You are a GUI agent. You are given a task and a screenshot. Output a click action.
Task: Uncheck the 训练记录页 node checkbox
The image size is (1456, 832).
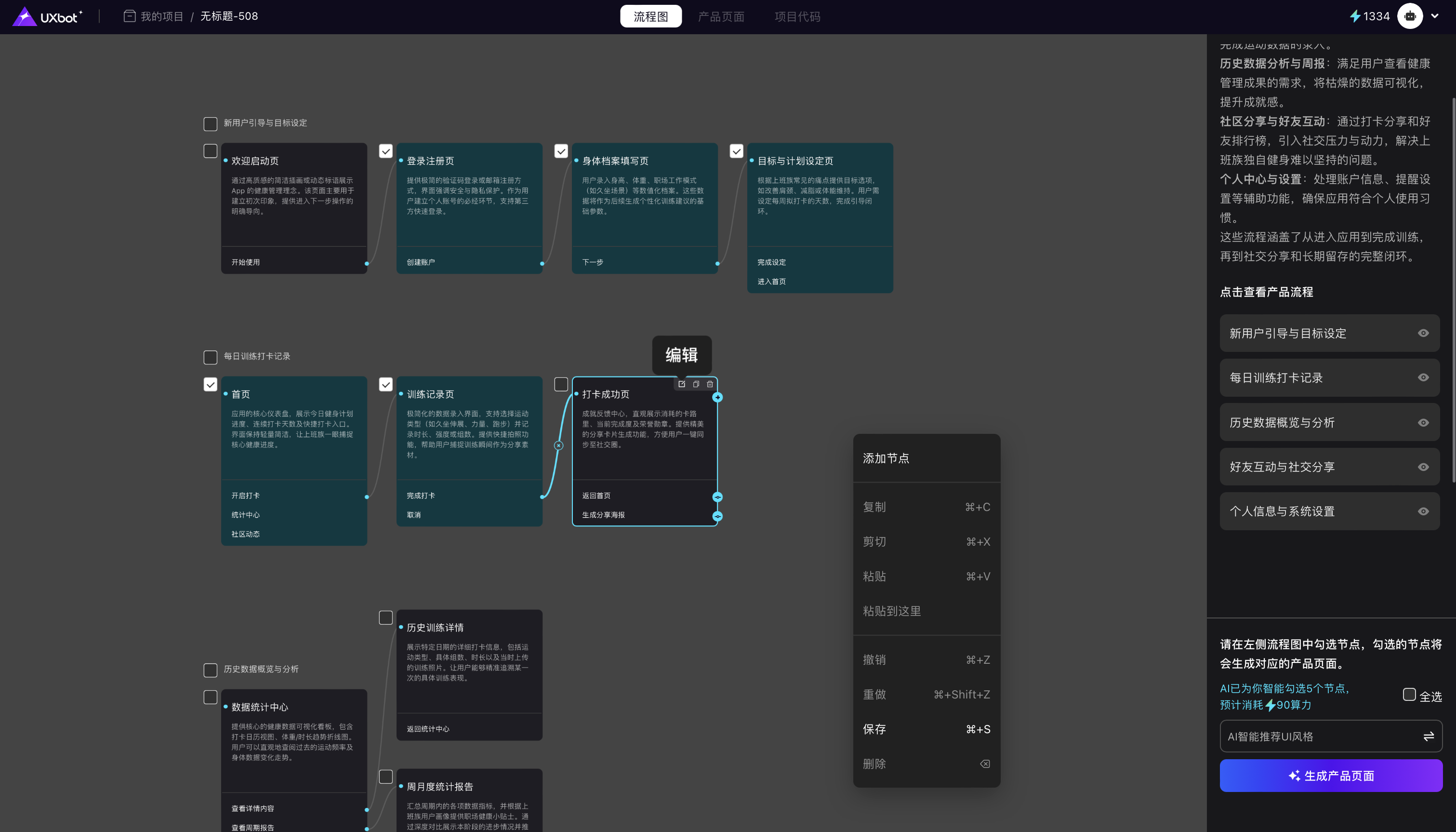point(386,385)
